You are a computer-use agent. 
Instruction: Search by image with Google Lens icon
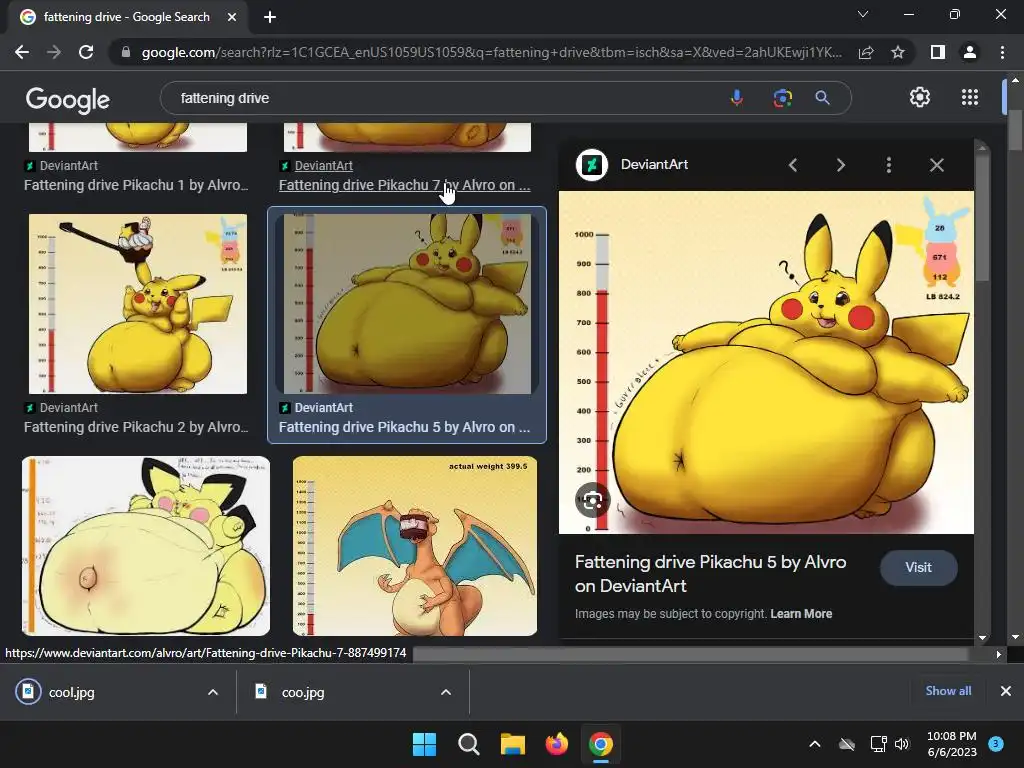pos(782,98)
